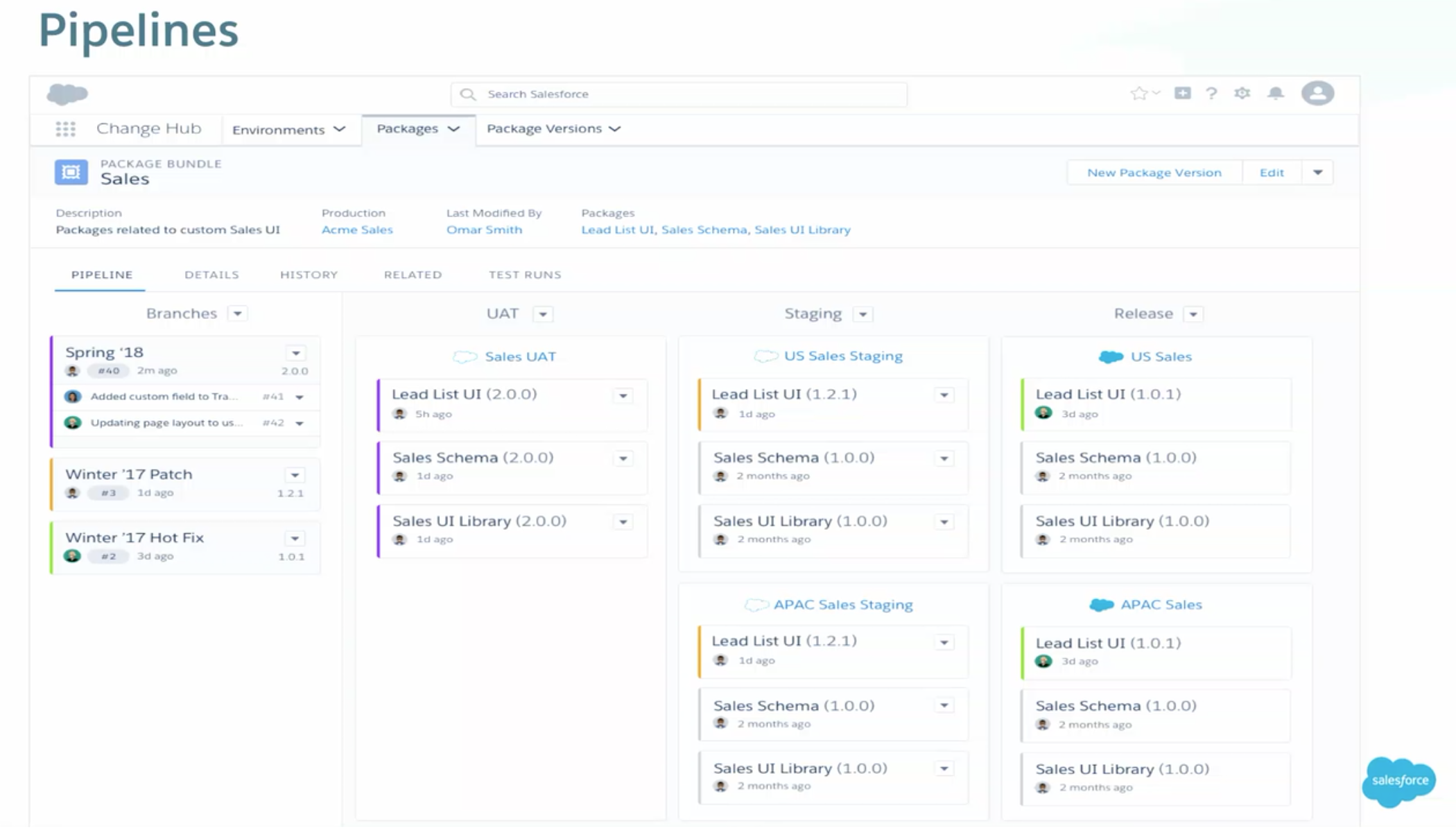Click the #40 badge on Spring '18
Image resolution: width=1456 pixels, height=828 pixels.
click(x=109, y=371)
